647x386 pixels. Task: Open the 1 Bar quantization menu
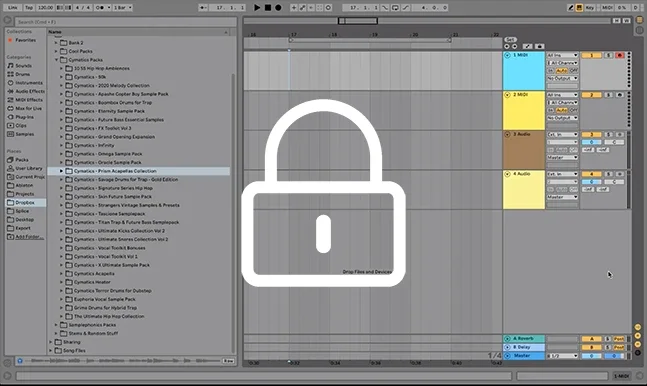pos(123,7)
